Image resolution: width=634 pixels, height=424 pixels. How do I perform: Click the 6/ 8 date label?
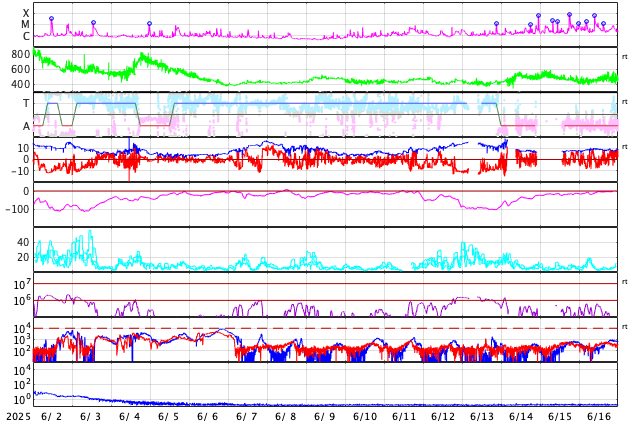[285, 416]
